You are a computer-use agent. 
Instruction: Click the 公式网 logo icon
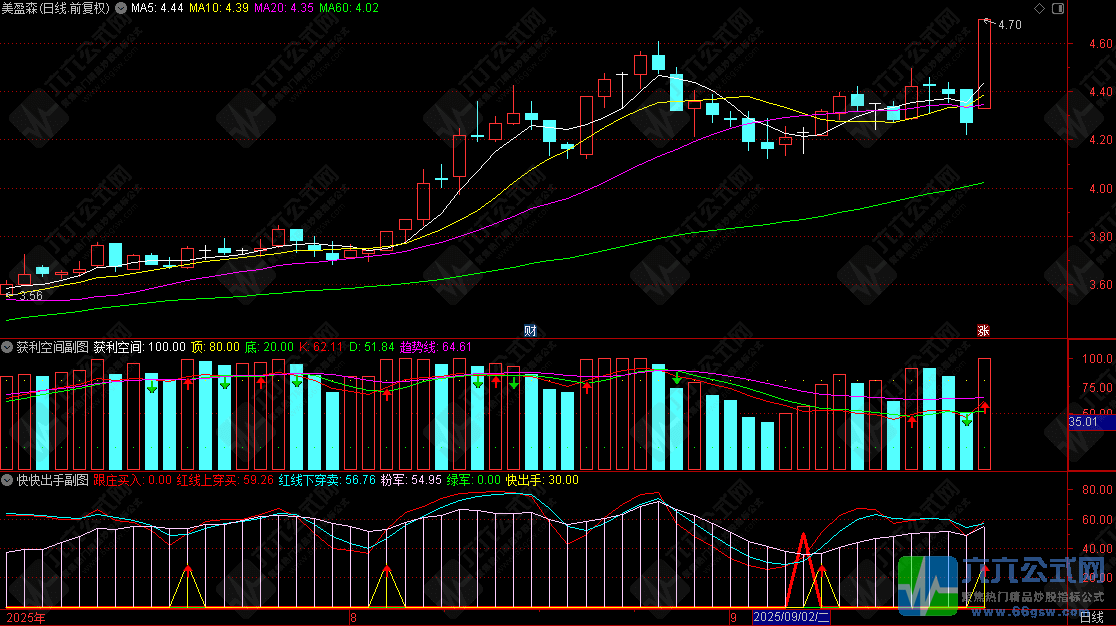point(927,585)
